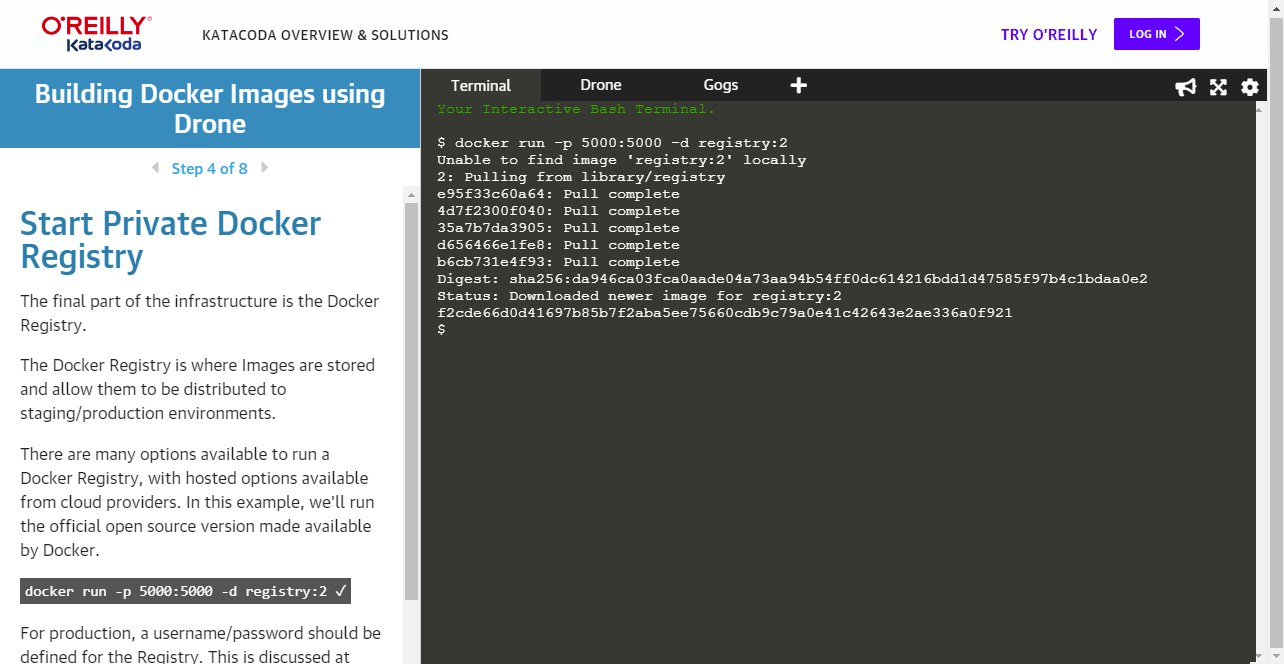The width and height of the screenshot is (1284, 664).
Task: Click '4d7f2300f040: Pull complete' line
Action: pos(558,211)
